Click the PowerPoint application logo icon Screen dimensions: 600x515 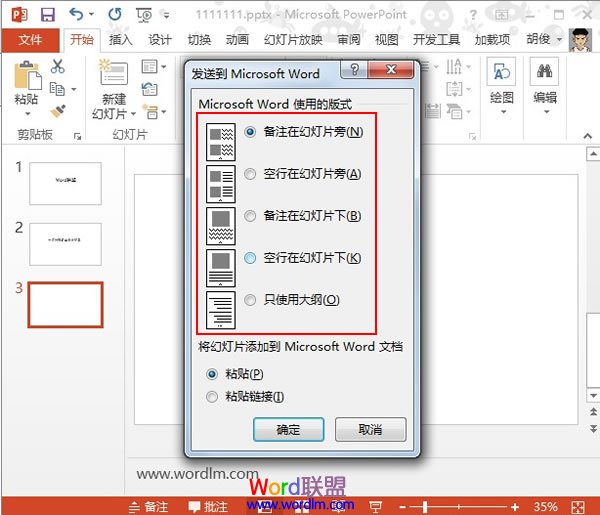coord(19,15)
